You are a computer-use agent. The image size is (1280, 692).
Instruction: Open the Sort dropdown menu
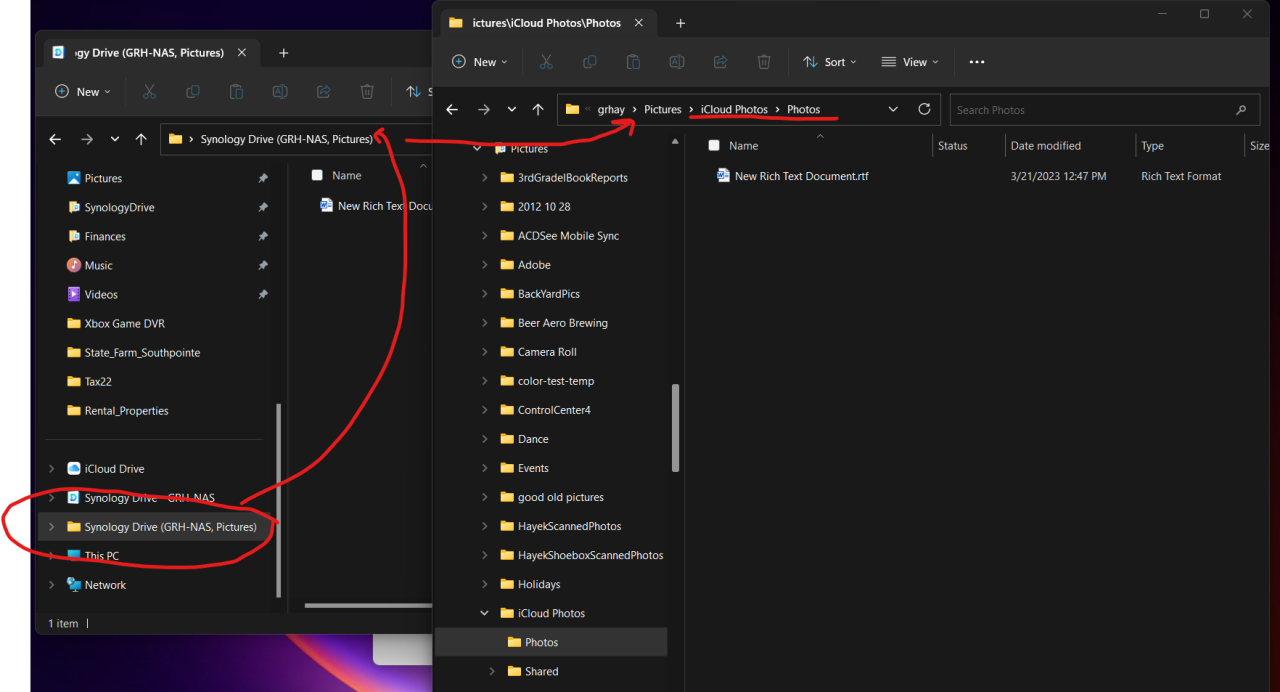[x=831, y=62]
